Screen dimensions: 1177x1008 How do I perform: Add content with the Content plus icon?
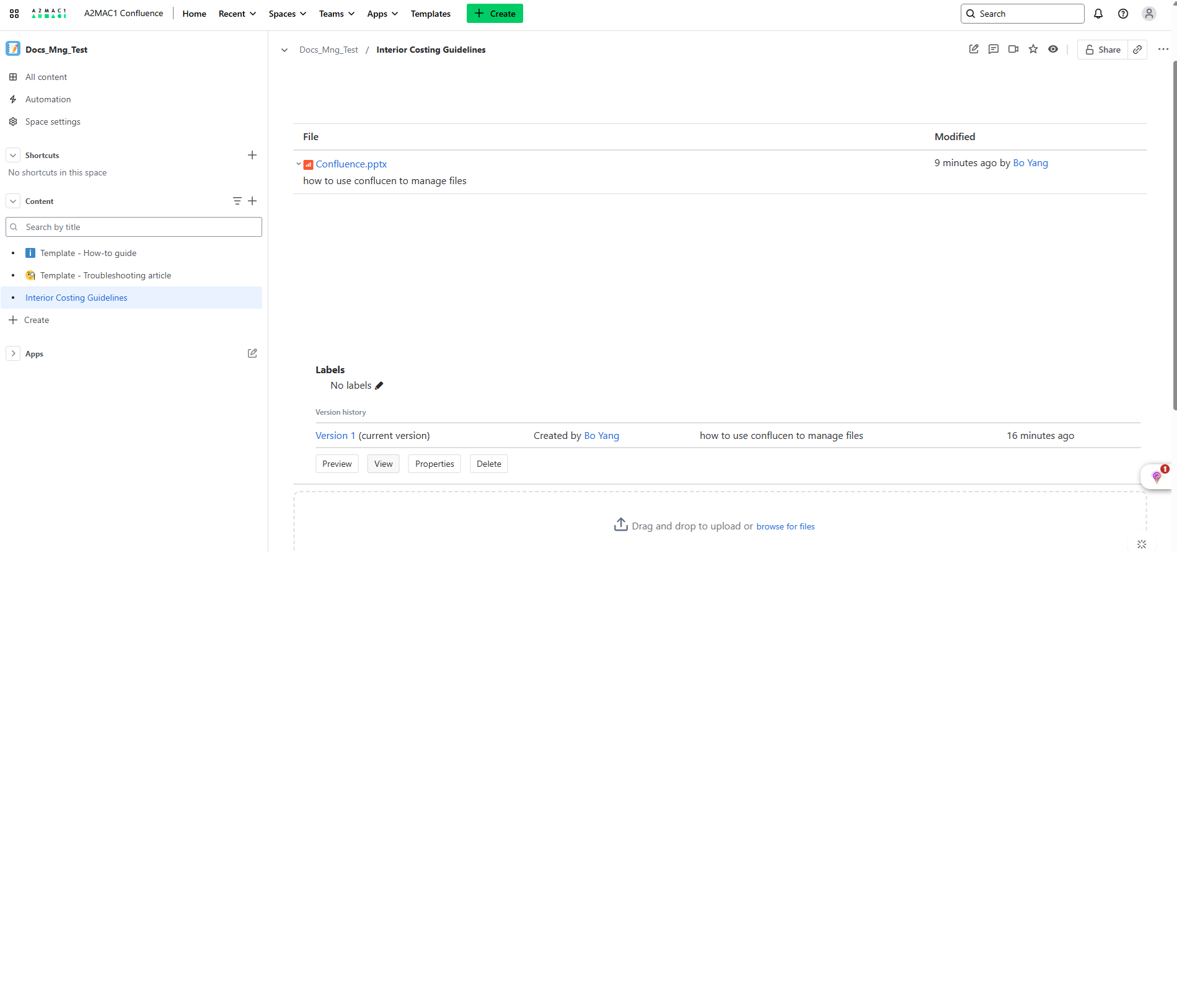[252, 201]
